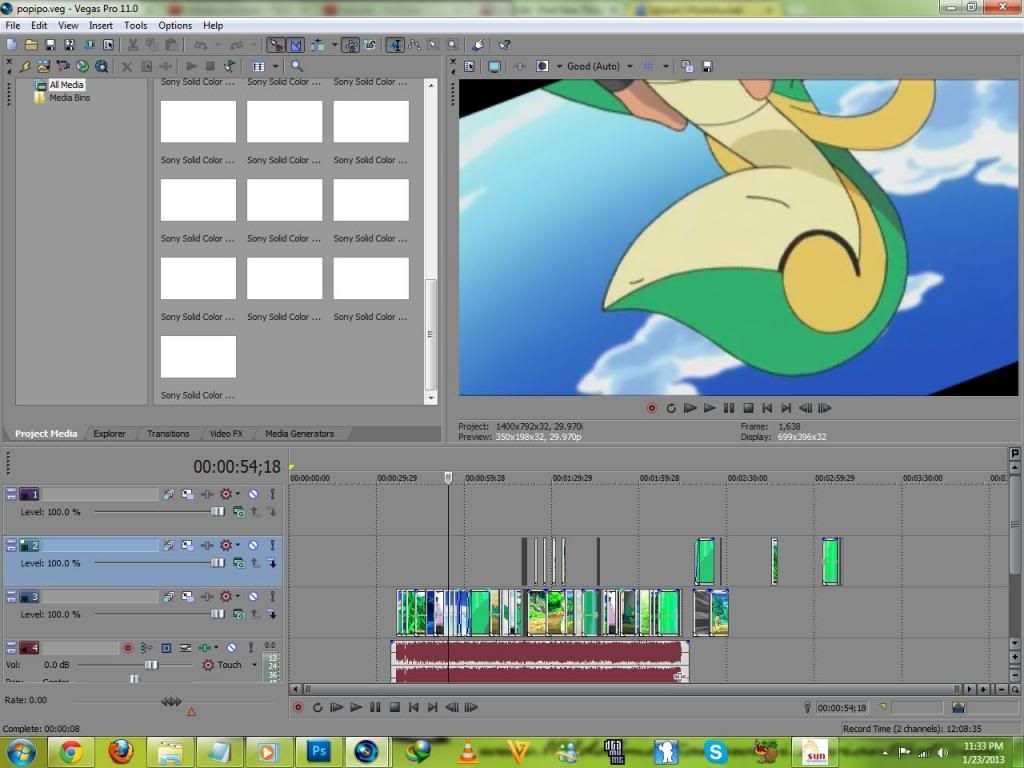Arm audio track 4 for record
Viewport: 1024px width, 768px height.
click(128, 648)
